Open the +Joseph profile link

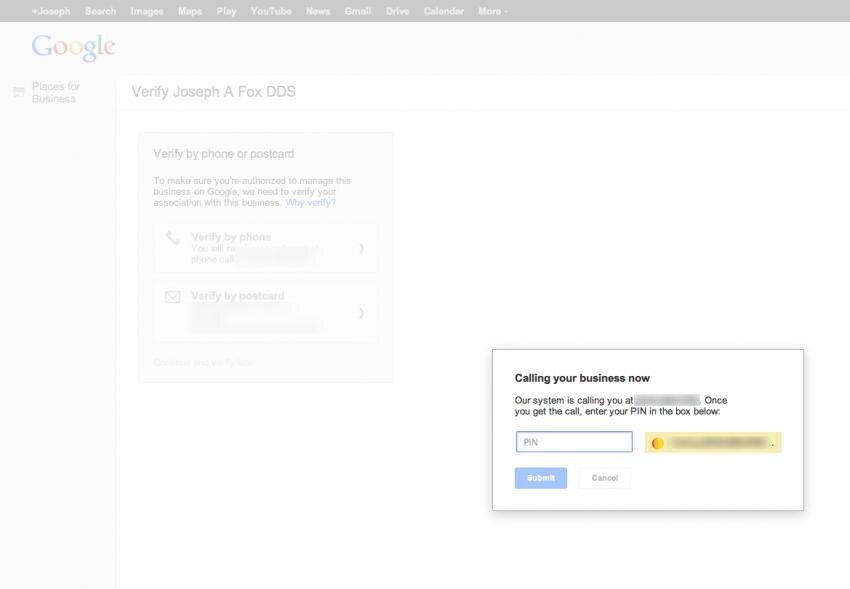coord(51,11)
